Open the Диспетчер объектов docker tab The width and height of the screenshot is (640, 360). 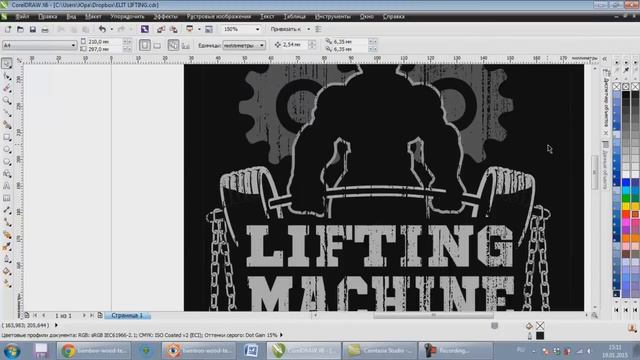606,101
